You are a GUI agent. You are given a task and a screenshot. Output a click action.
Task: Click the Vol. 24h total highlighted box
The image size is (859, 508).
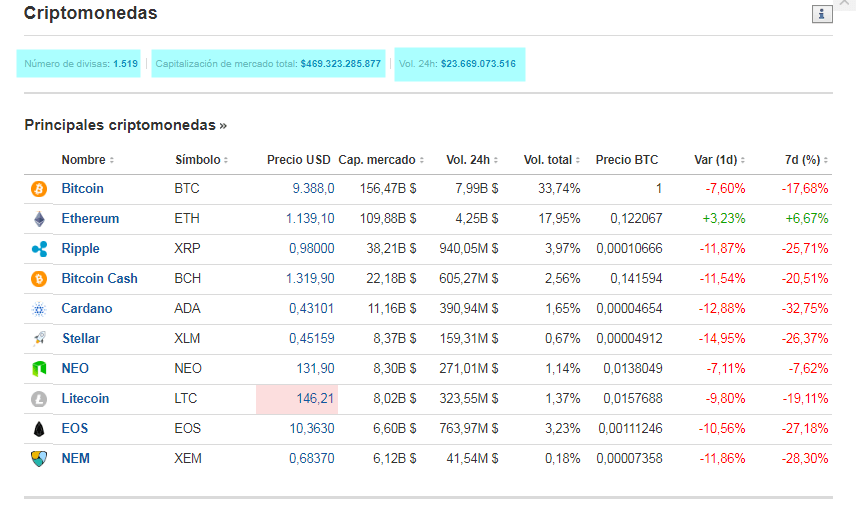point(458,64)
